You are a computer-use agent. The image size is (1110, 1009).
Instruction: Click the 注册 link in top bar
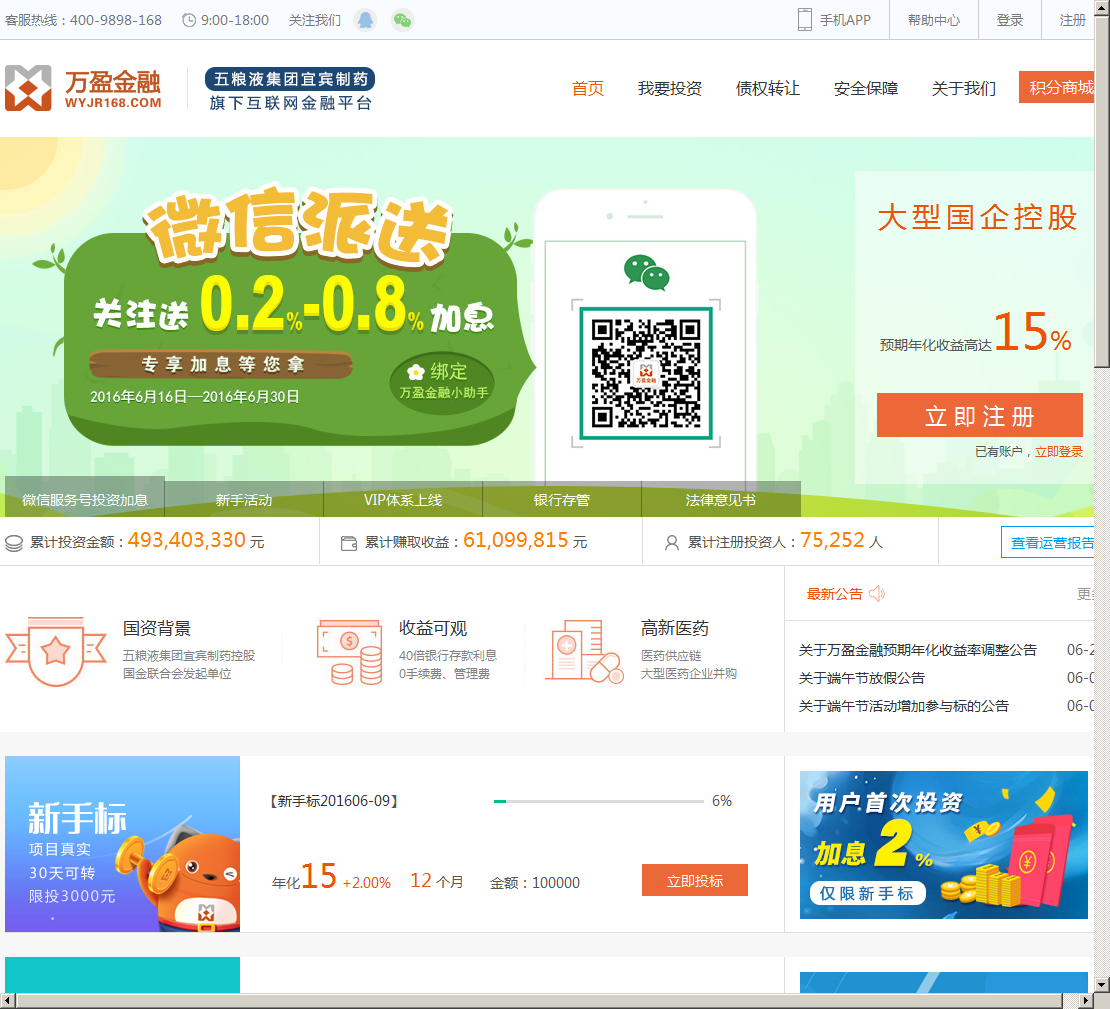click(x=1072, y=20)
